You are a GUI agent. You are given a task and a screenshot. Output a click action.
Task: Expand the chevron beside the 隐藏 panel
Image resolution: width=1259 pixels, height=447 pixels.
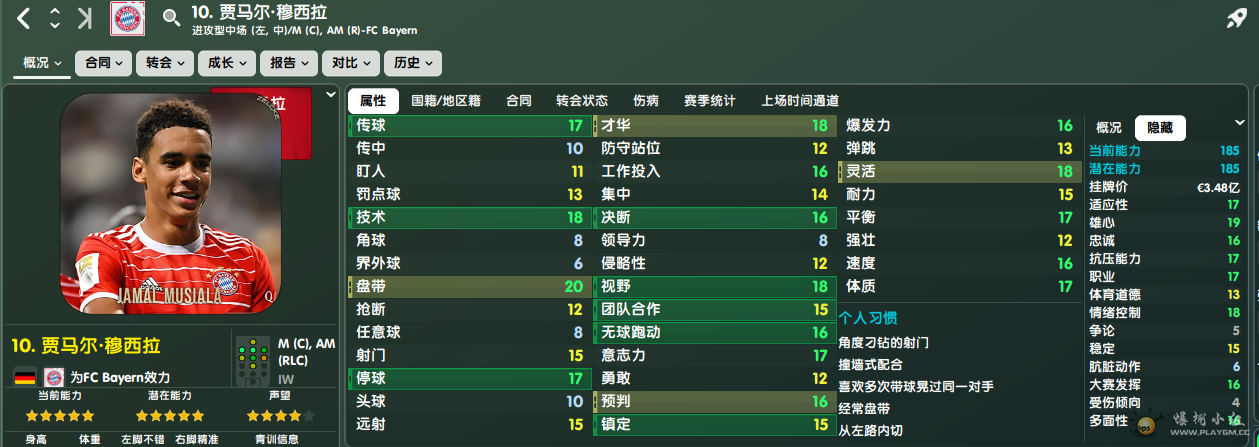(x=1240, y=123)
